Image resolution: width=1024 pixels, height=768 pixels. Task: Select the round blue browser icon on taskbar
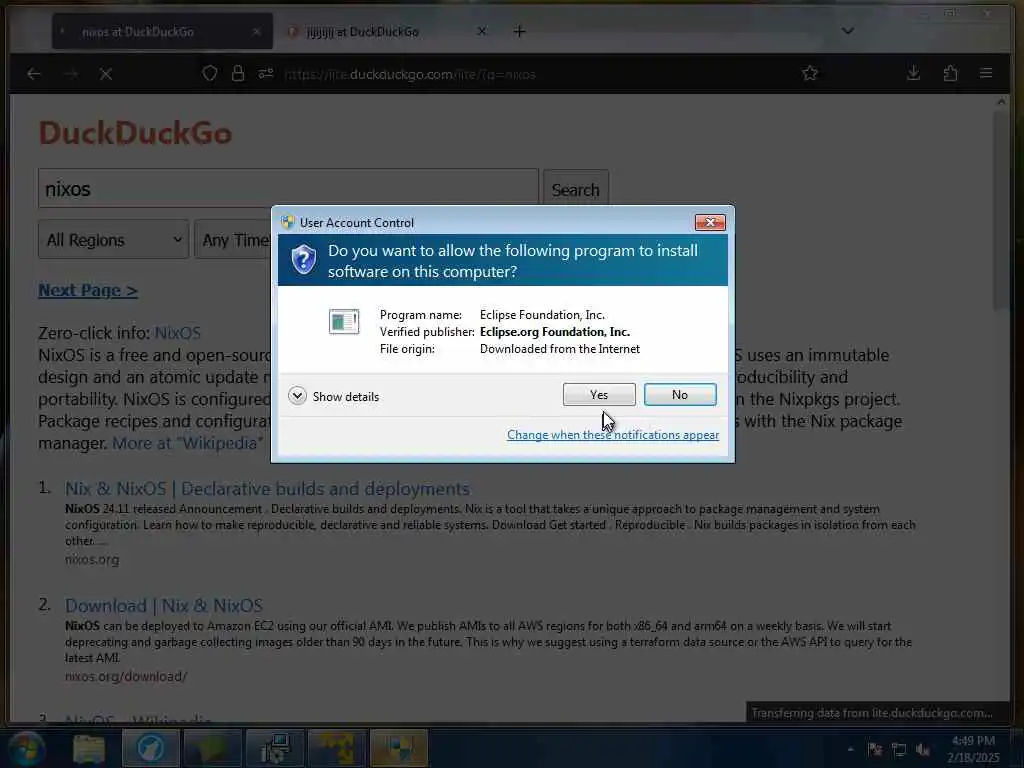(150, 748)
